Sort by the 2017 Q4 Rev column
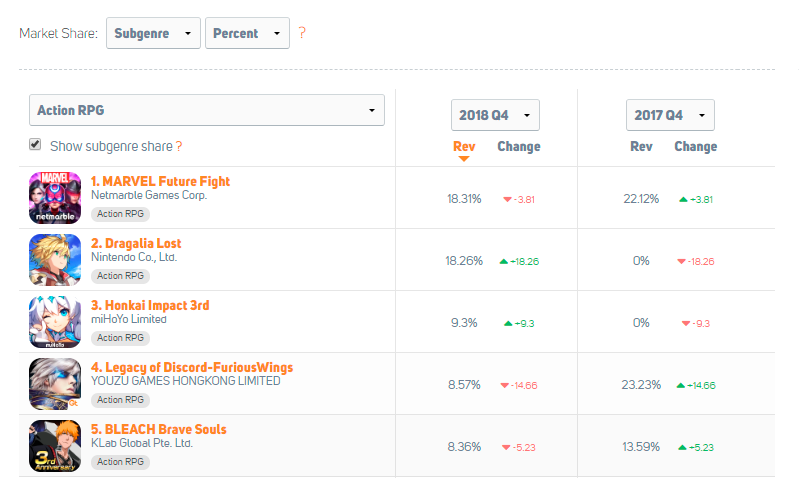 coord(641,146)
